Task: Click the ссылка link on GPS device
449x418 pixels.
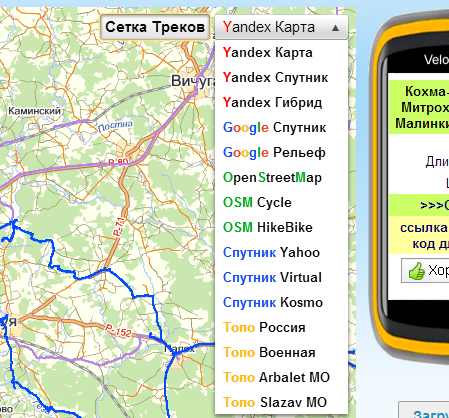Action: point(424,228)
